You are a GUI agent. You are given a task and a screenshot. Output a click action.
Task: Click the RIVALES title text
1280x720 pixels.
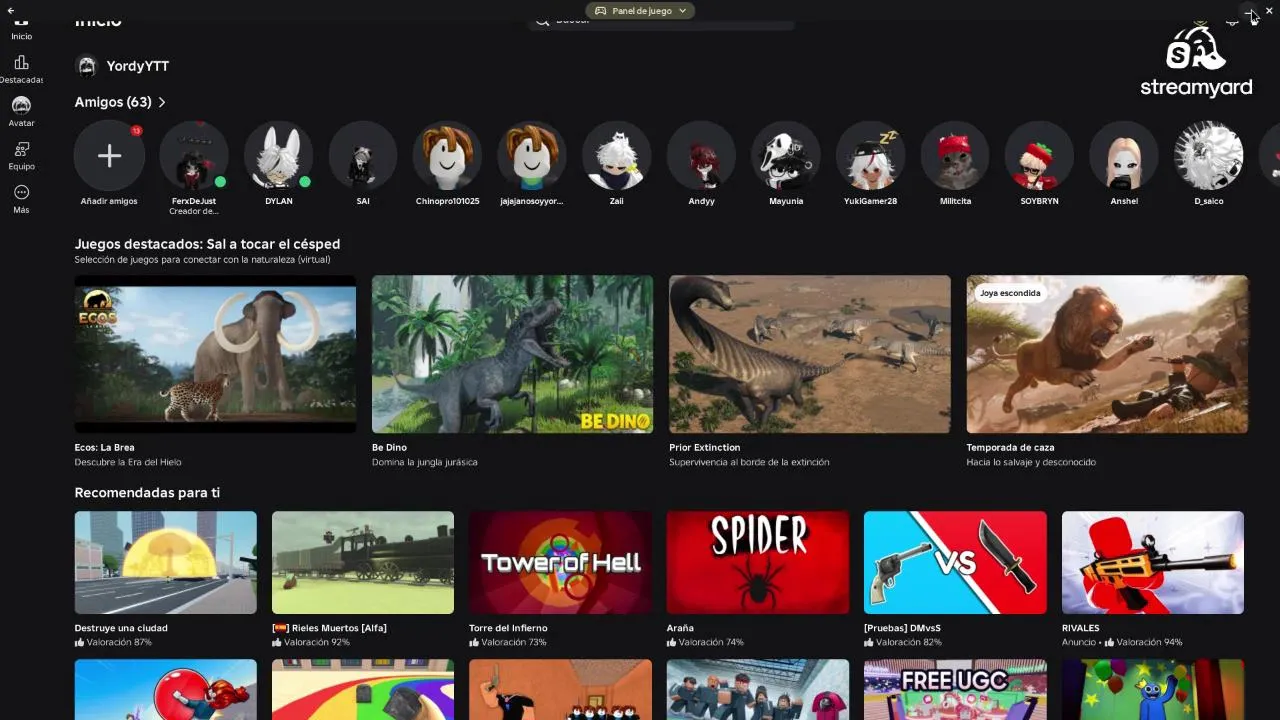(1081, 628)
